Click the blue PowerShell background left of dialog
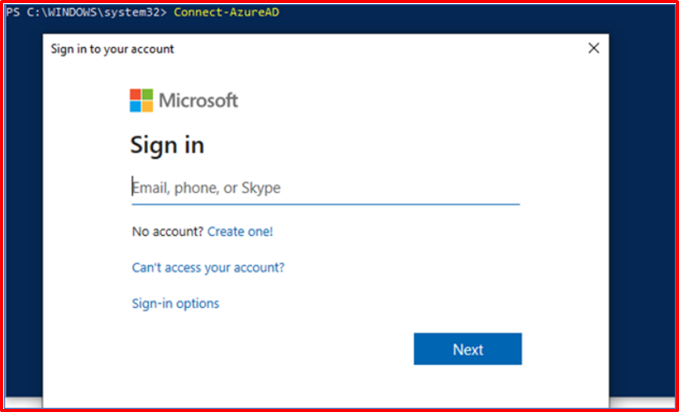This screenshot has height=412, width=679. pyautogui.click(x=24, y=208)
